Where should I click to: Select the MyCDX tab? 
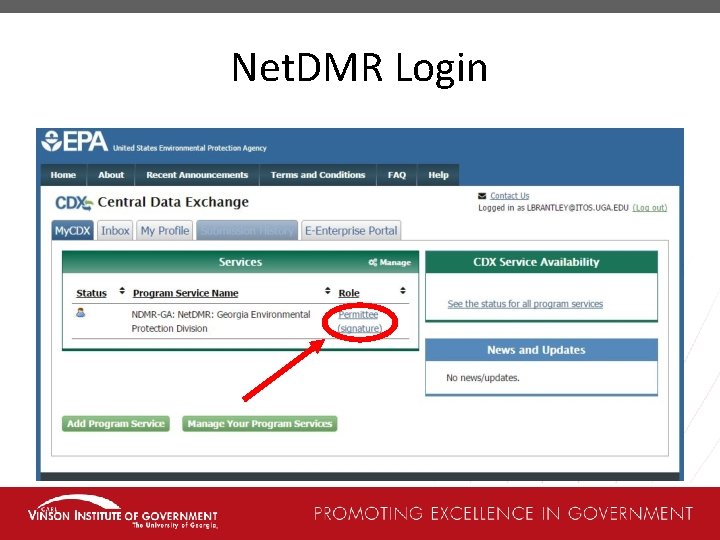coord(73,231)
